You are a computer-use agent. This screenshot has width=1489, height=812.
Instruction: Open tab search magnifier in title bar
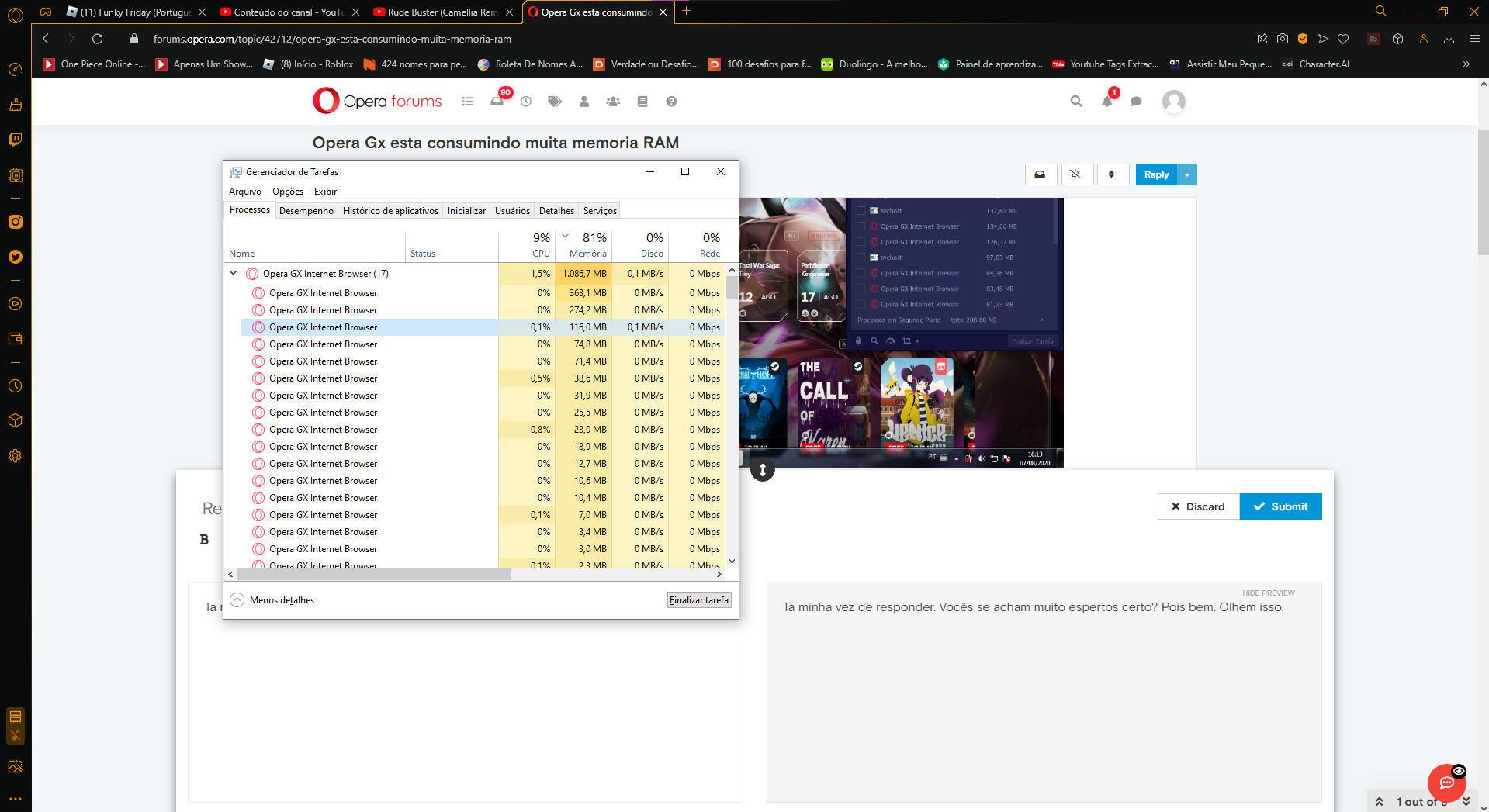click(1380, 12)
